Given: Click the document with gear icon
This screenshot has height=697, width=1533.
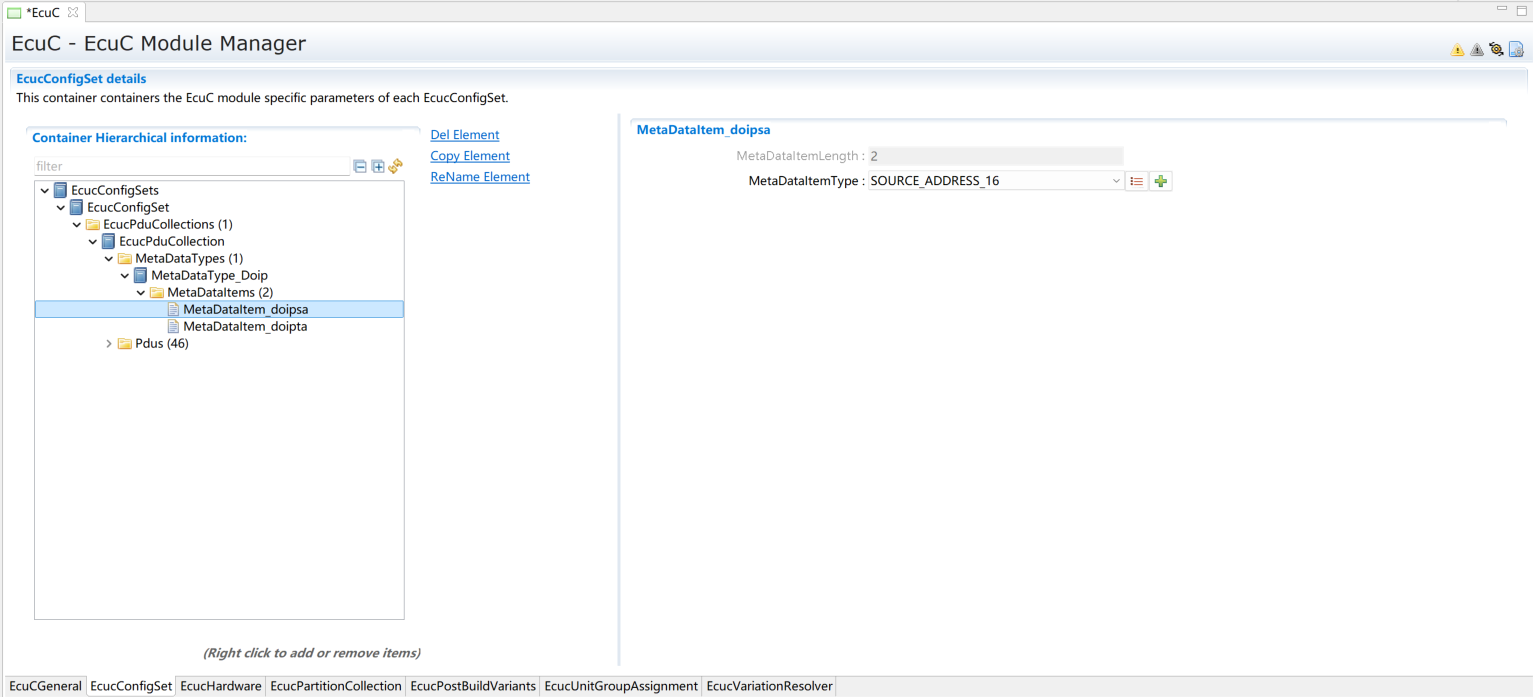Looking at the screenshot, I should [1516, 49].
